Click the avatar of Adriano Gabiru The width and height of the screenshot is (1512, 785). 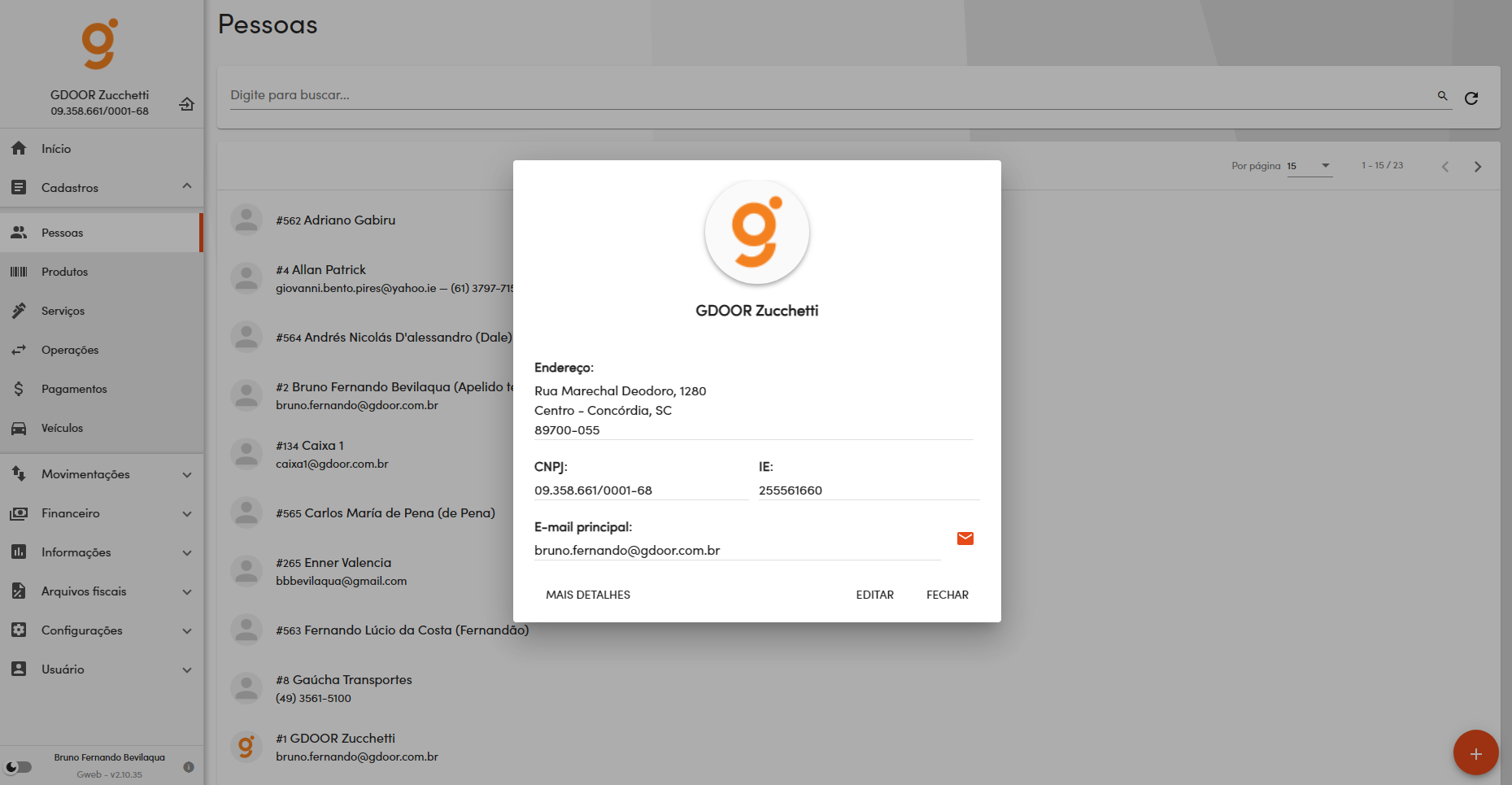(x=246, y=220)
